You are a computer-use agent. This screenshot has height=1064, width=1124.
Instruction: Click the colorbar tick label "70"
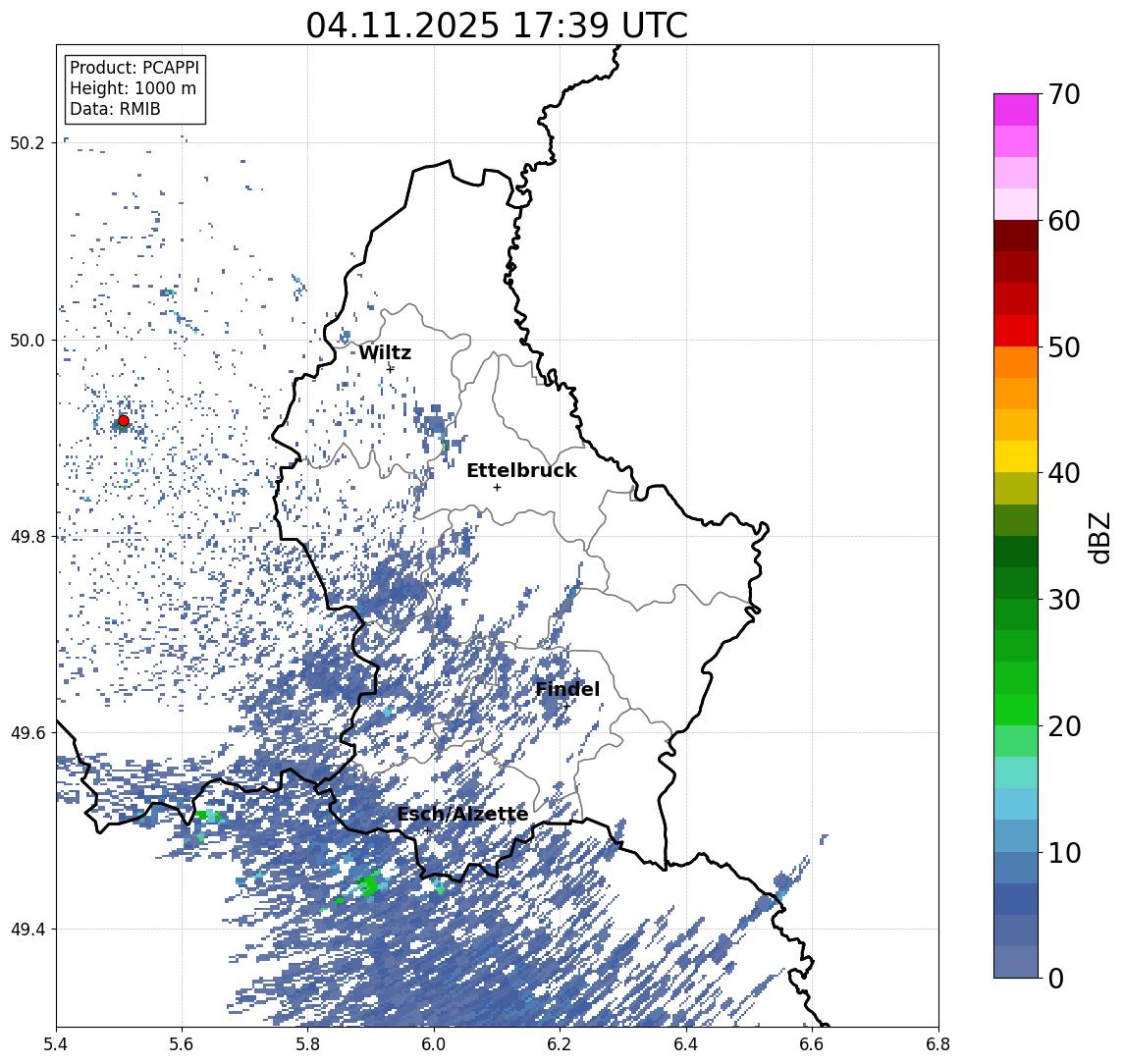pos(1064,94)
